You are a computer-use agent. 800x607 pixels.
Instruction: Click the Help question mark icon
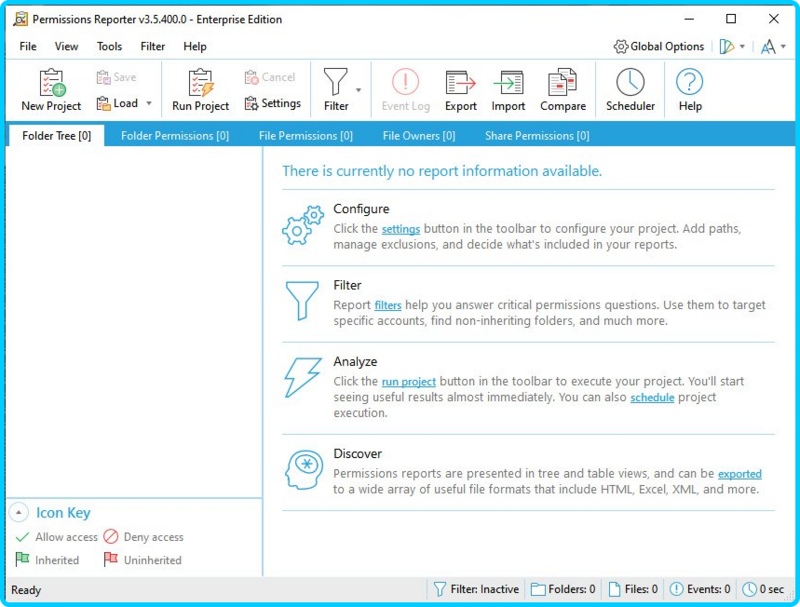(x=689, y=82)
